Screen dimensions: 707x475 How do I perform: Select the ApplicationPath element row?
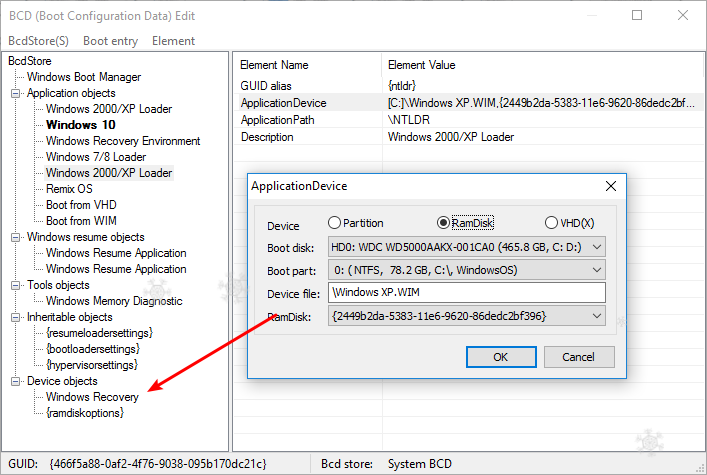pos(468,120)
